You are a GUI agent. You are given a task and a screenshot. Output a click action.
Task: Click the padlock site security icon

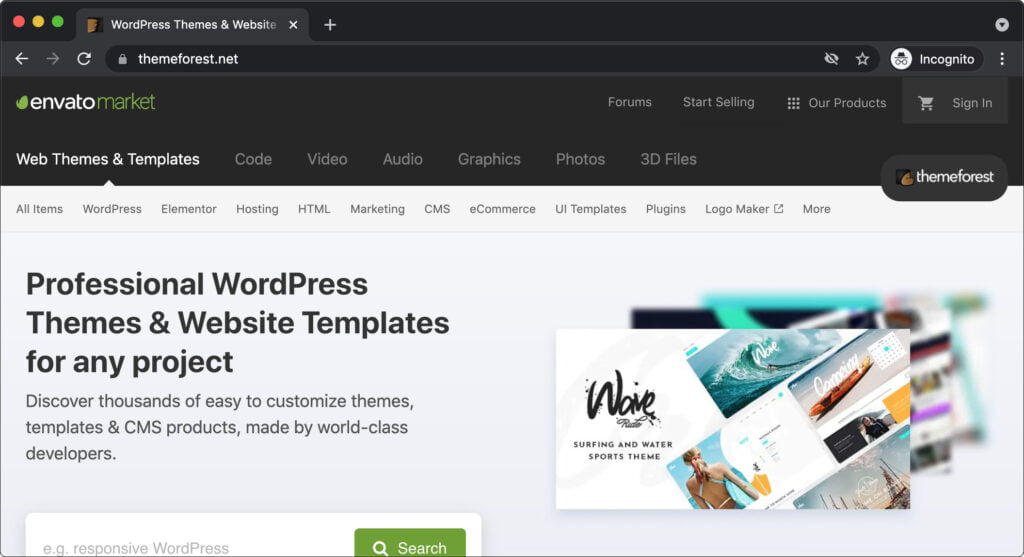[x=122, y=59]
